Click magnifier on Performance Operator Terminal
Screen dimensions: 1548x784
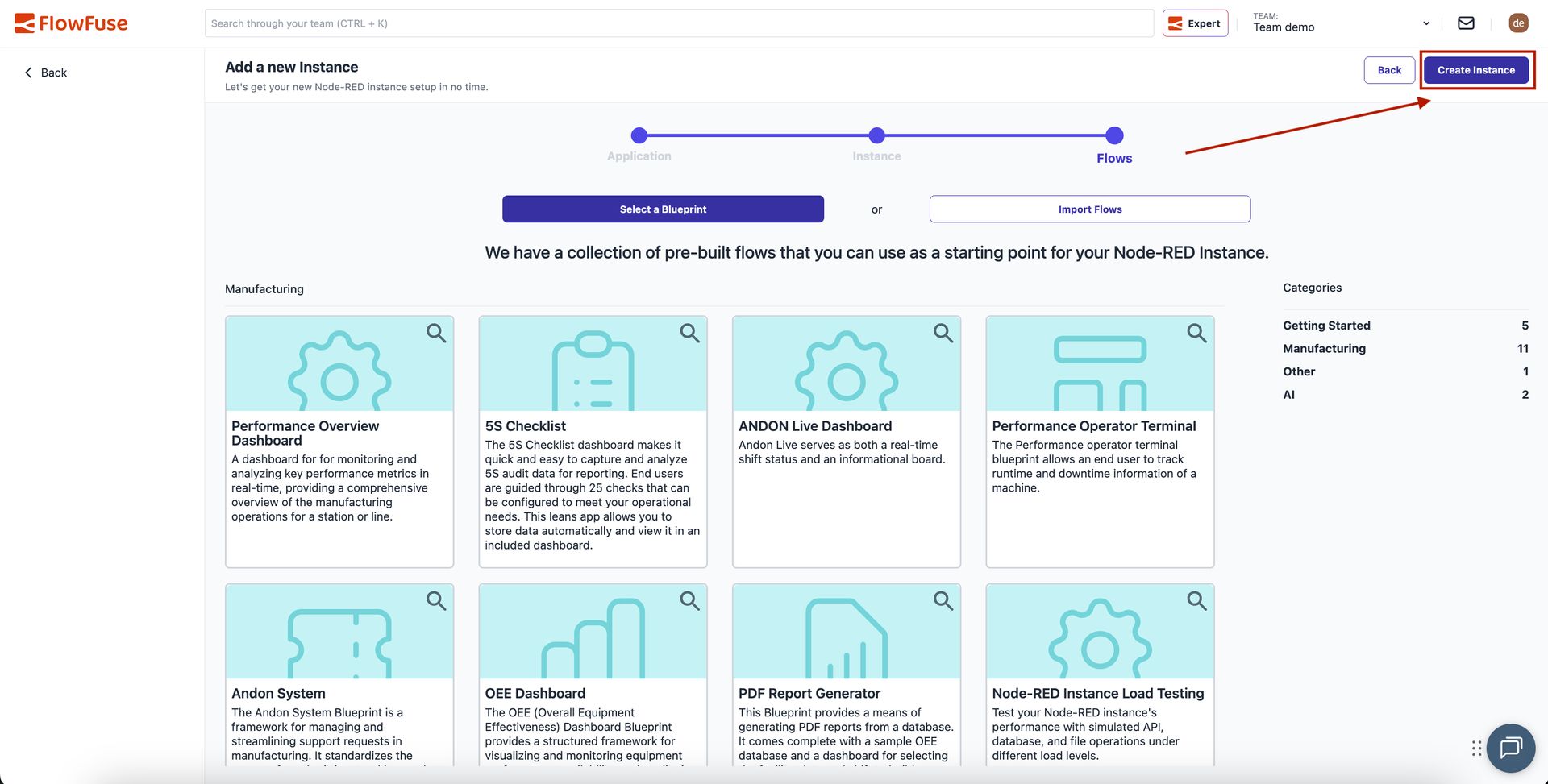coord(1196,333)
